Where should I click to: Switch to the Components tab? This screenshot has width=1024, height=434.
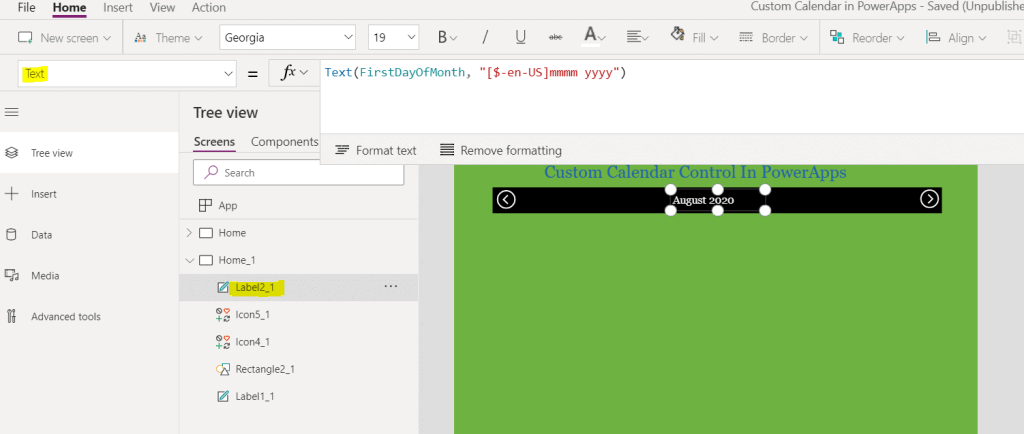pos(285,142)
